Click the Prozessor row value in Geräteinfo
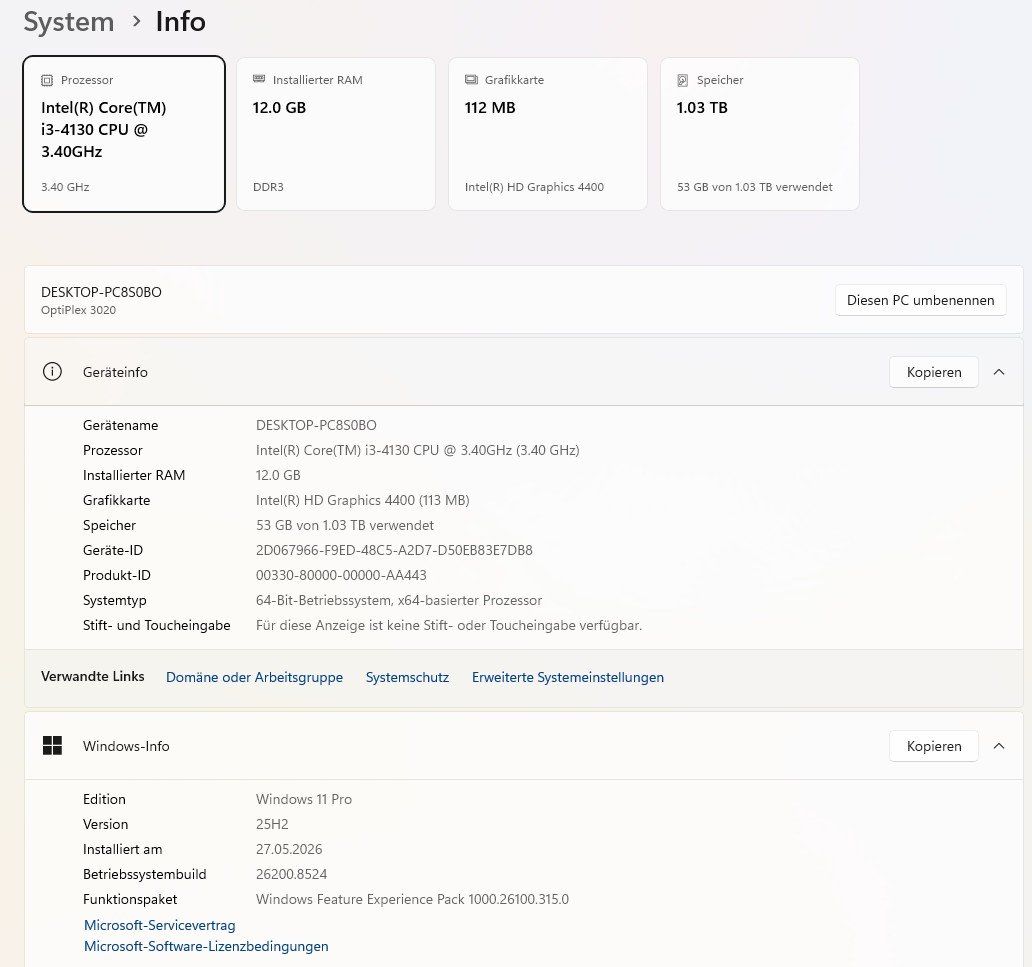Viewport: 1032px width, 967px height. [417, 450]
